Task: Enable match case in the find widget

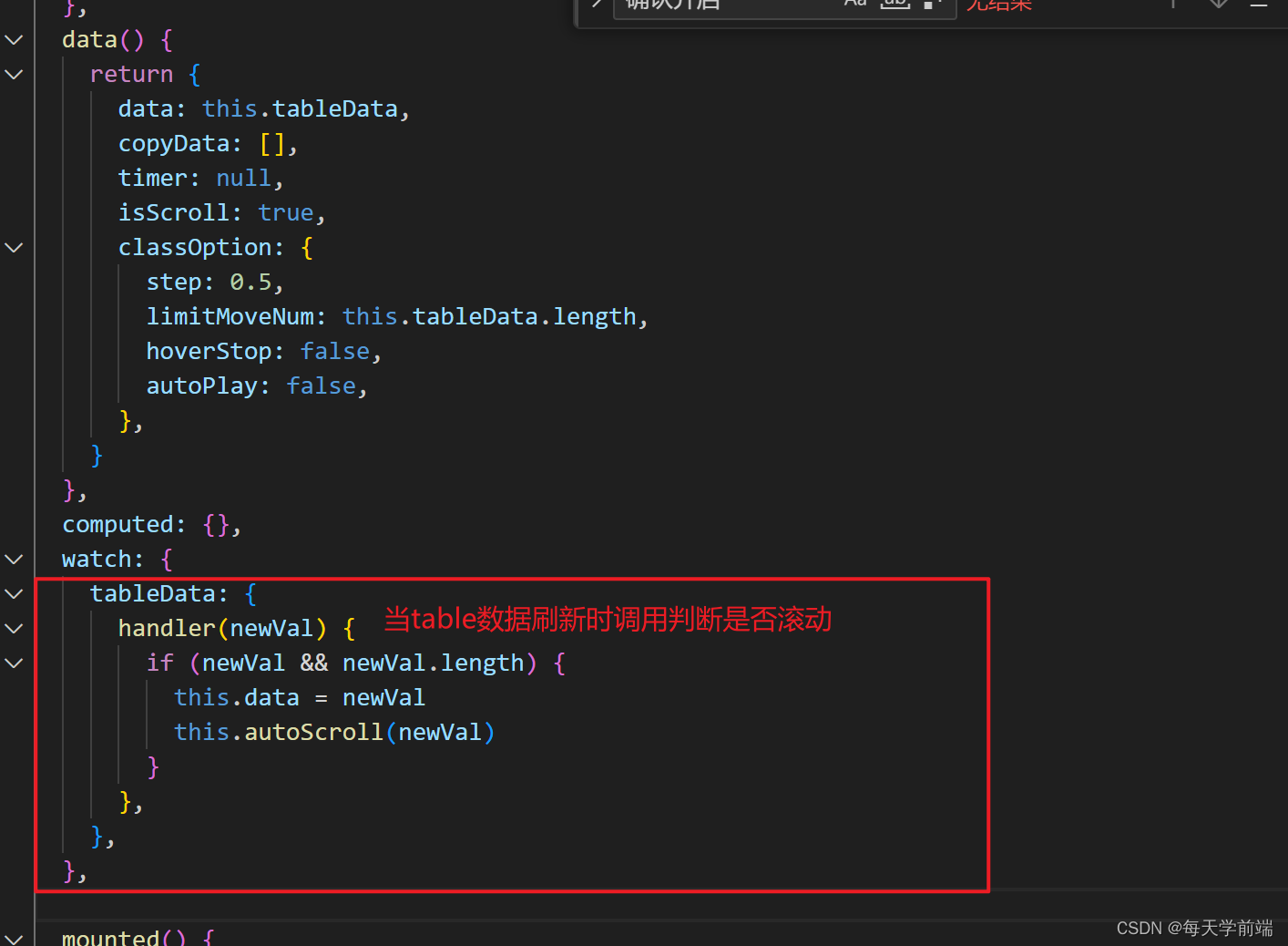Action: pos(854,4)
